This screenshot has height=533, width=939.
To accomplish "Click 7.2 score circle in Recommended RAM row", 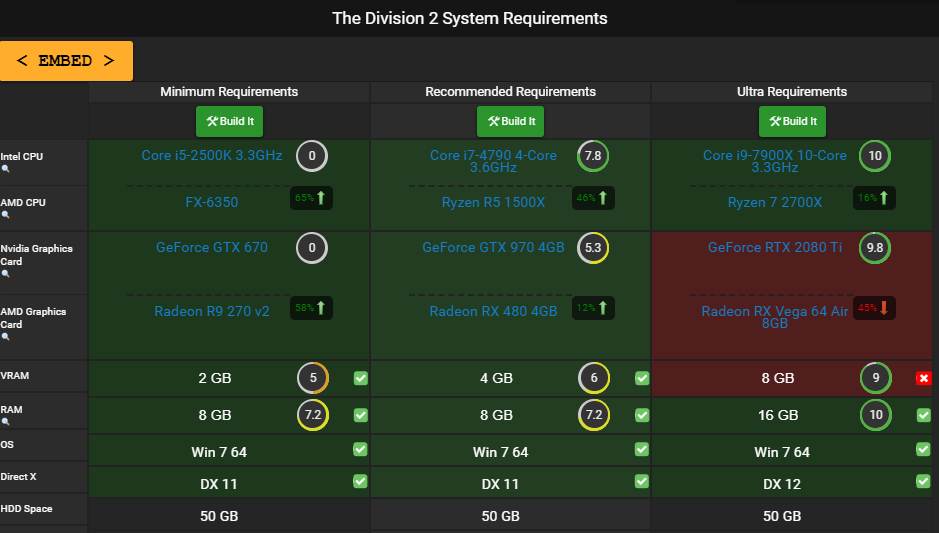I will 594,415.
